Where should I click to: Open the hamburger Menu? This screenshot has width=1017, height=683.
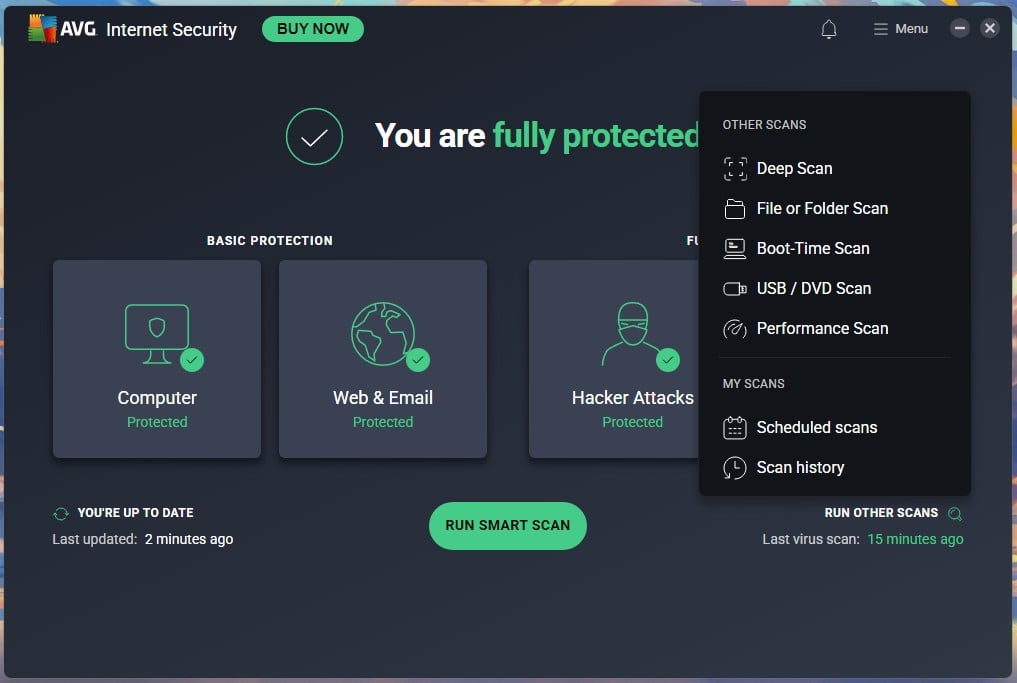(900, 29)
